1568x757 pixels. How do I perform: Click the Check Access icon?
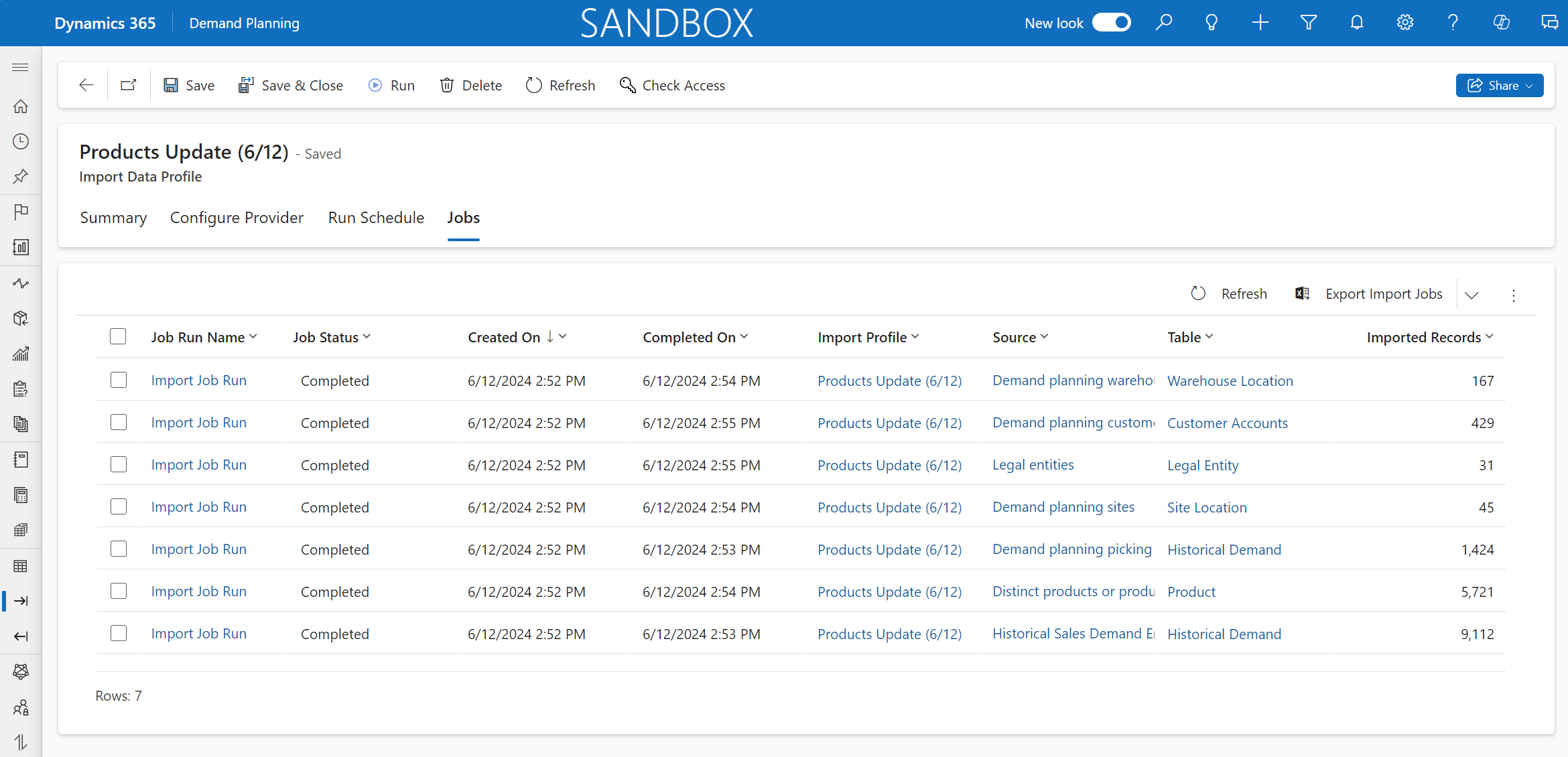(x=627, y=85)
